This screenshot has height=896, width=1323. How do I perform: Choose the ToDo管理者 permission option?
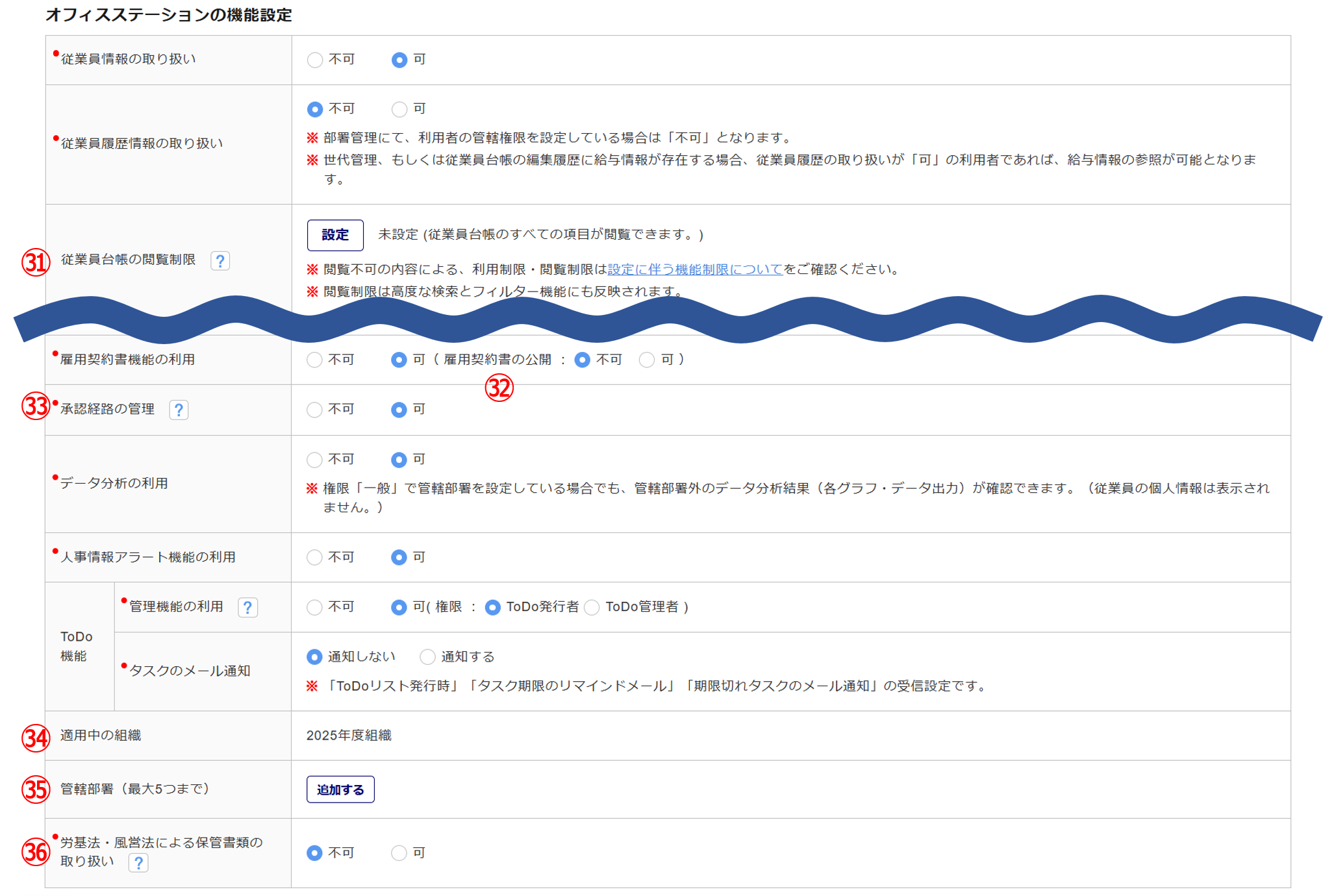click(592, 607)
